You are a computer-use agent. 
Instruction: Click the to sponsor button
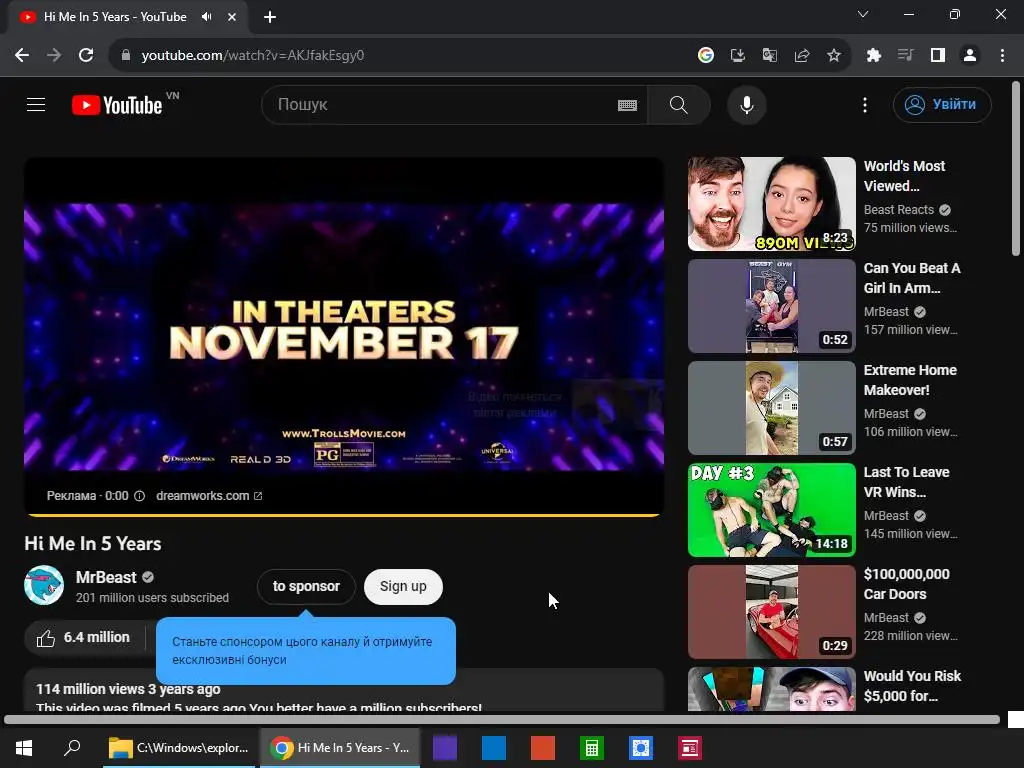(x=306, y=586)
